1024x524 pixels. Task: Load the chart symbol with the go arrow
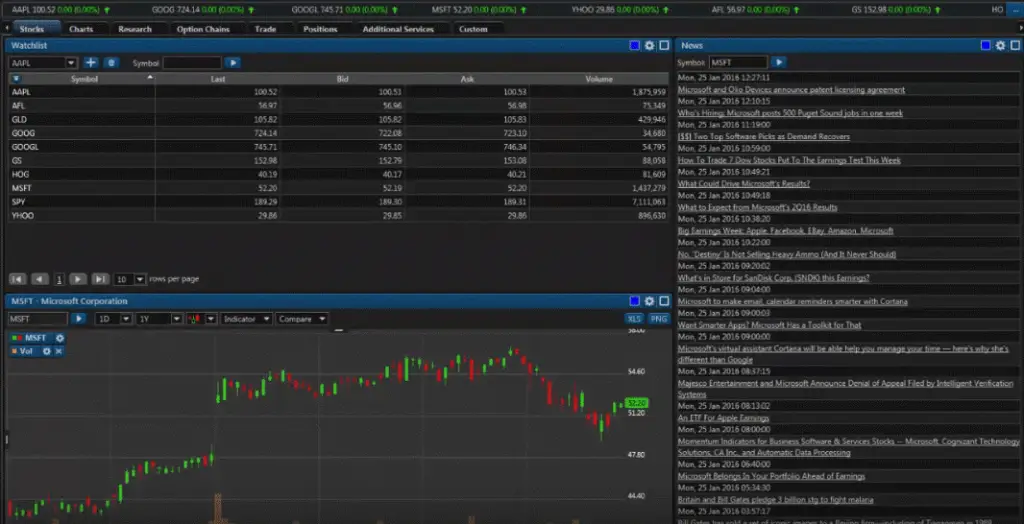coord(78,319)
